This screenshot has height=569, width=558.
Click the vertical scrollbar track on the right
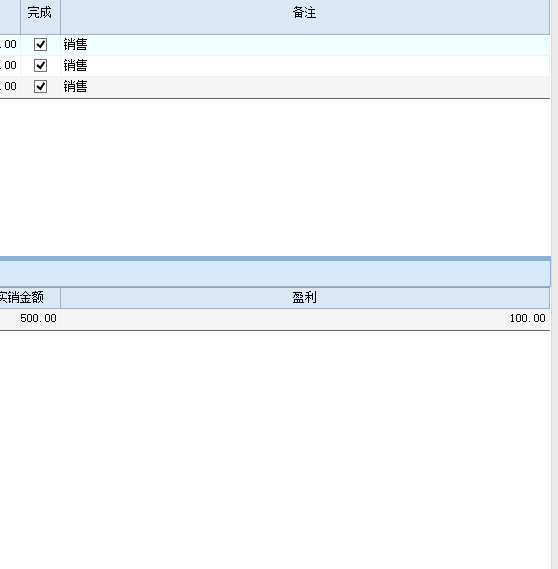554,284
